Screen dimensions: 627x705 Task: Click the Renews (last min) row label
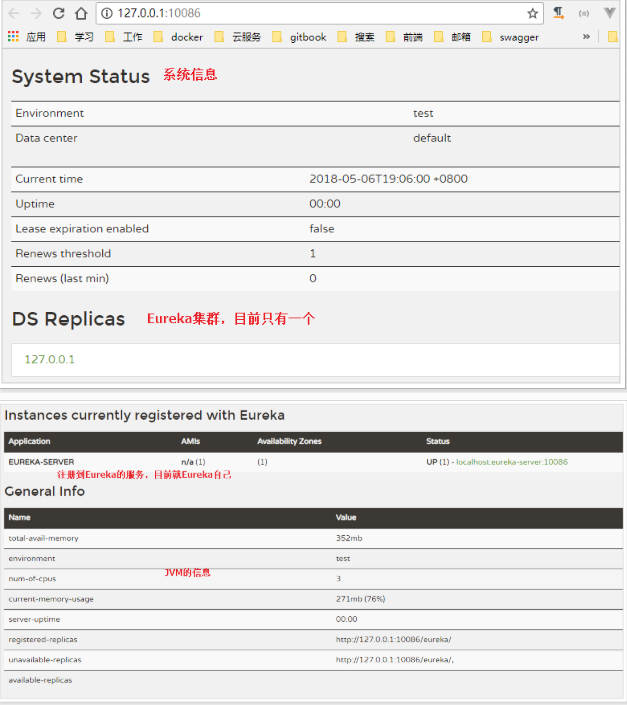[x=62, y=278]
